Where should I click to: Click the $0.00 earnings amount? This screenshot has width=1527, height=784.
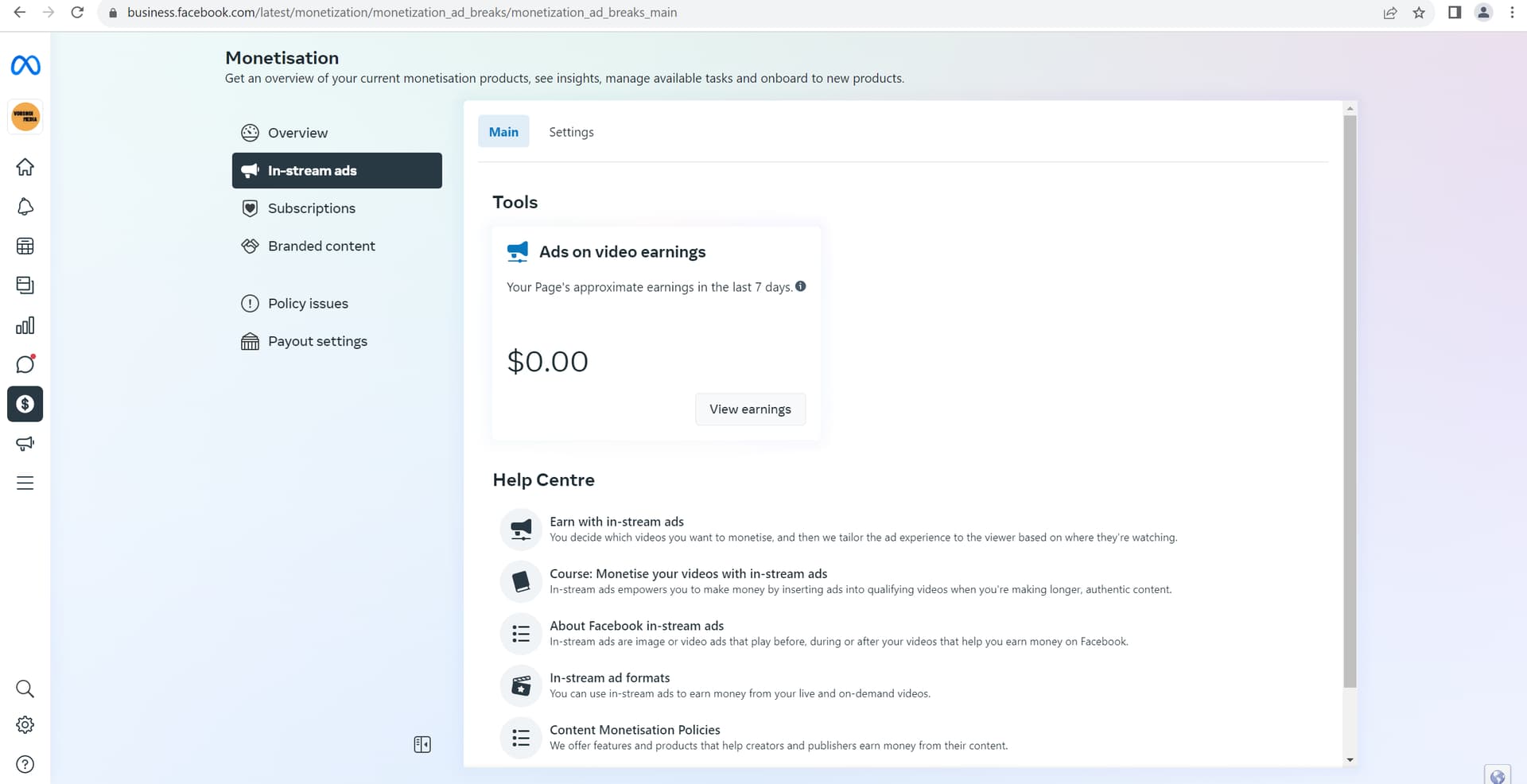(547, 362)
